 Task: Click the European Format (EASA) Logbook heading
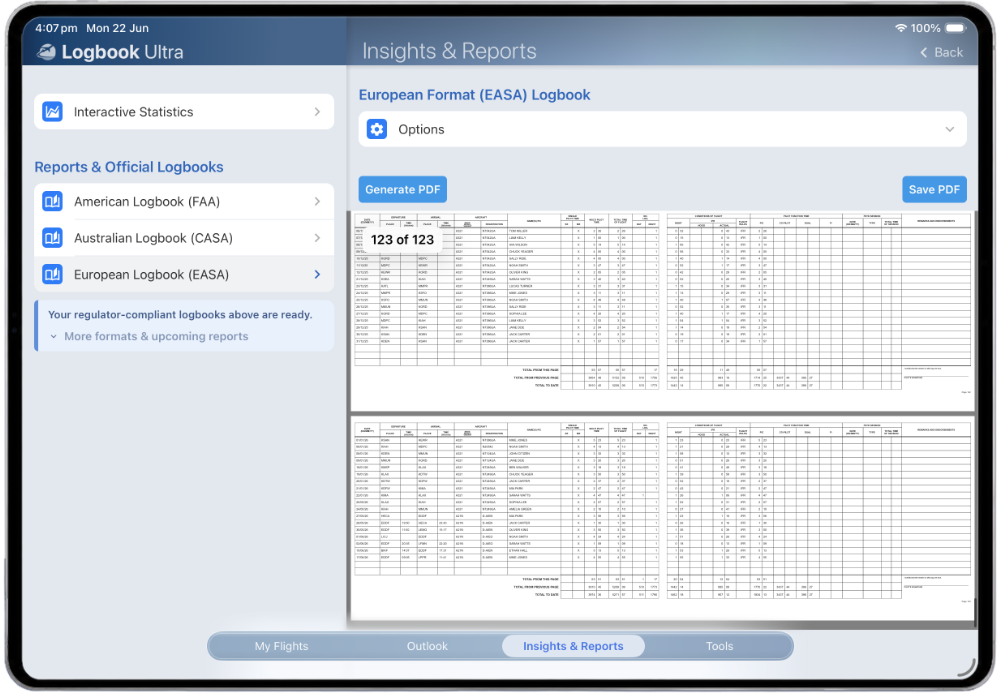tap(474, 95)
